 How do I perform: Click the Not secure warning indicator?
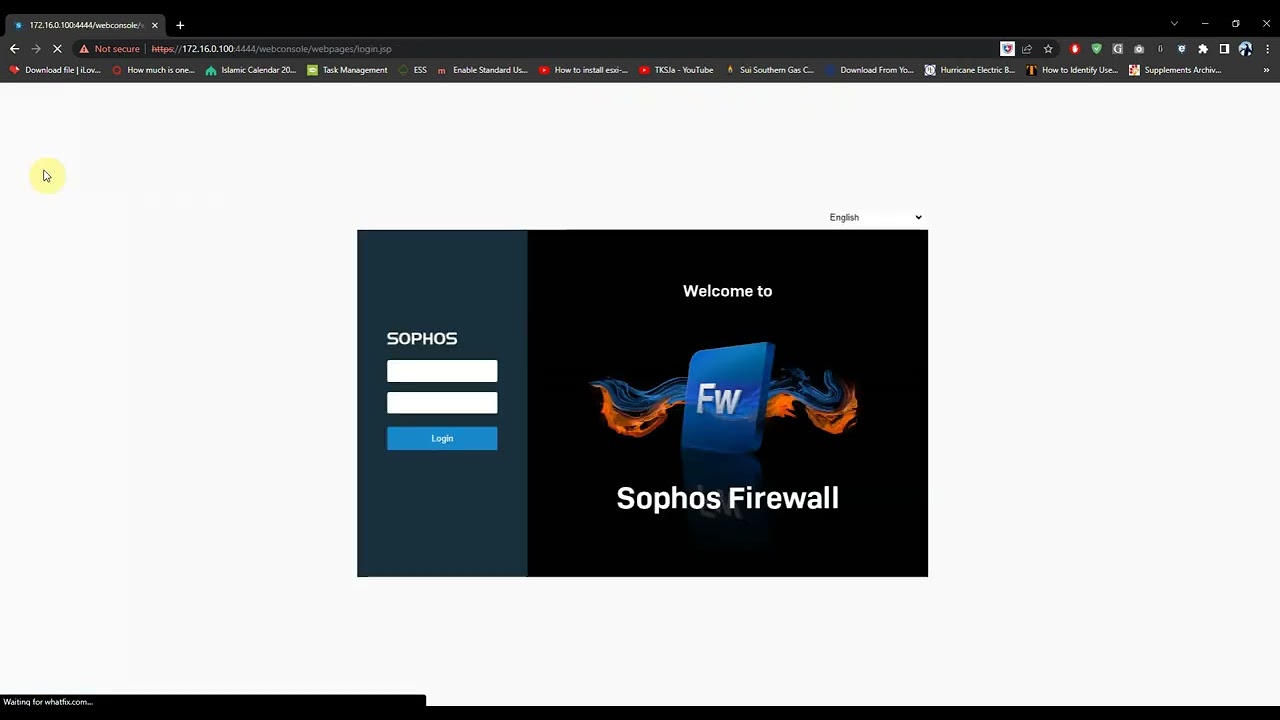(110, 49)
